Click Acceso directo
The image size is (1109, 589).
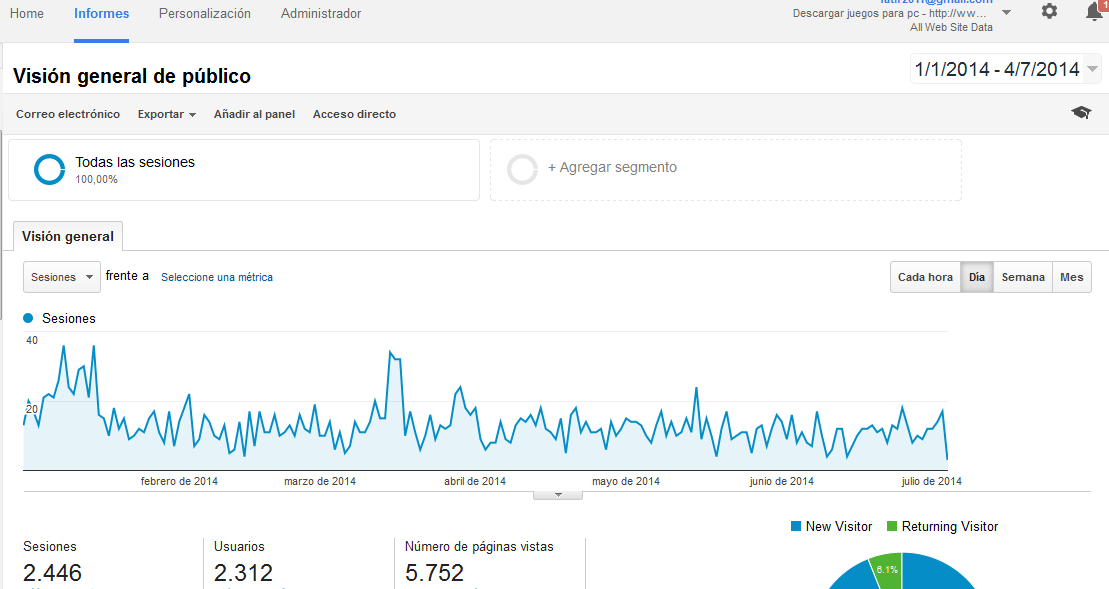[354, 114]
